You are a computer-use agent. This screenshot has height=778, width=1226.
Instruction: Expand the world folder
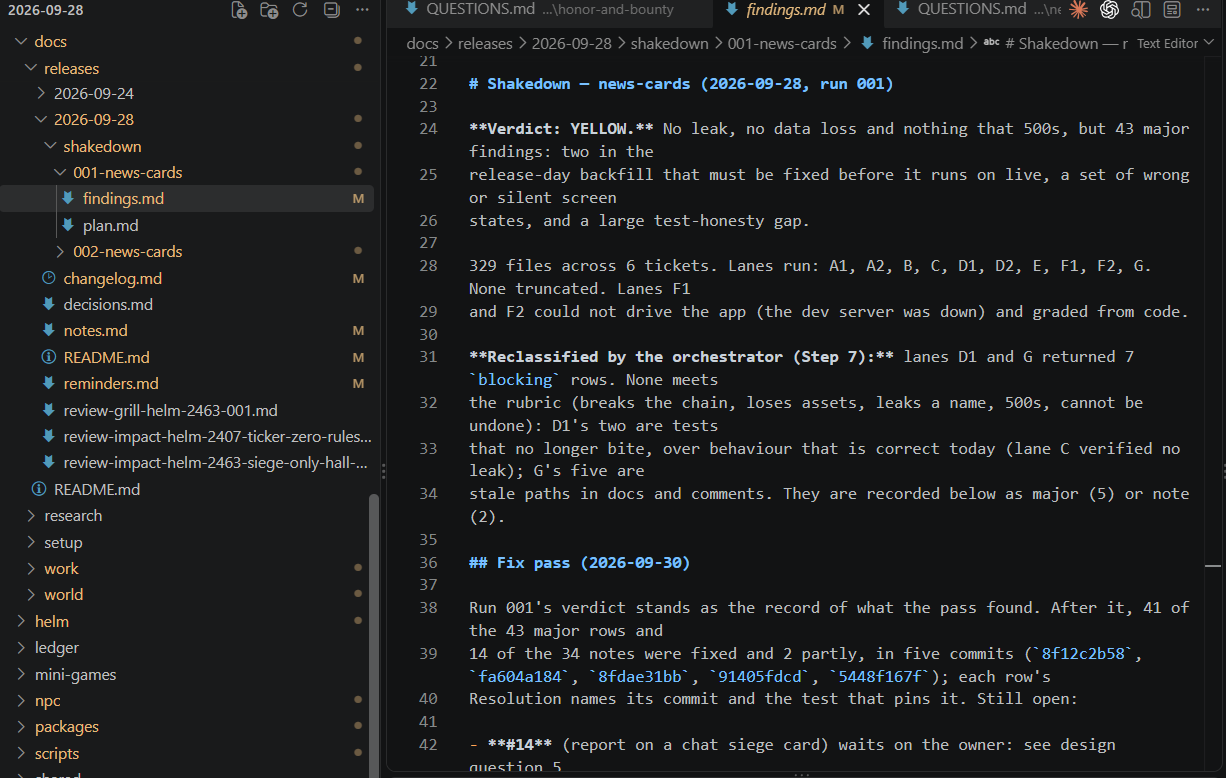[x=32, y=594]
